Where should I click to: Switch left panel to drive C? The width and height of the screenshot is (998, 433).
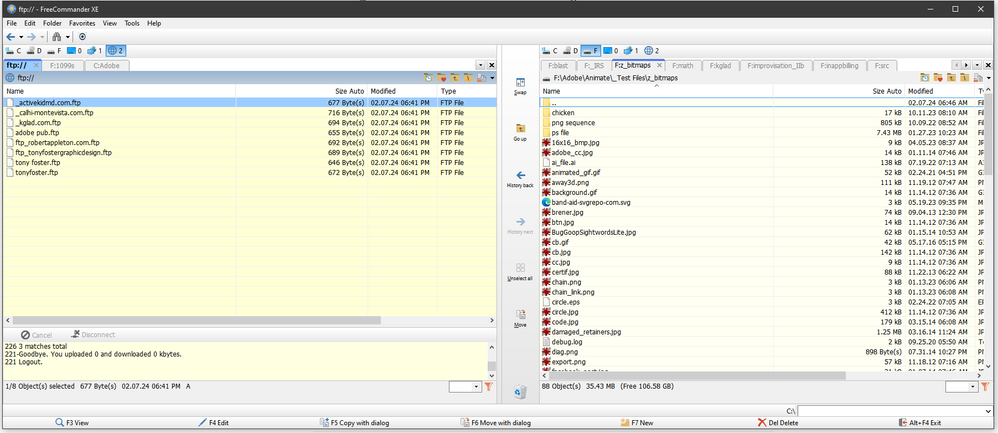tap(13, 50)
